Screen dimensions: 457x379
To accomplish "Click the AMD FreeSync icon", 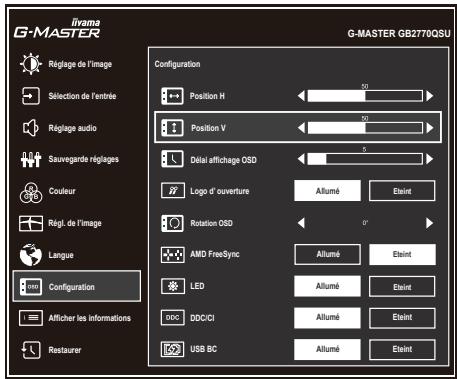I will tap(173, 255).
